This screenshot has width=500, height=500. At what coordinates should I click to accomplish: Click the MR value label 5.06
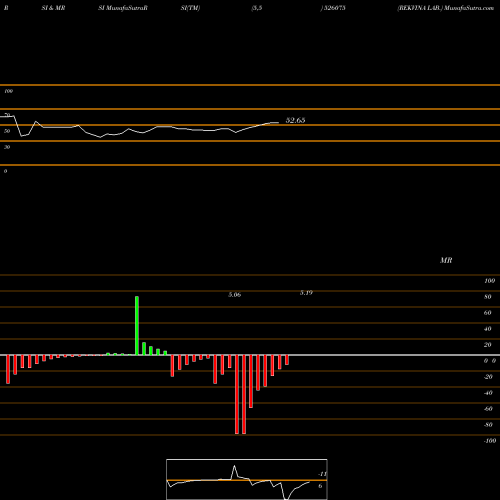click(x=235, y=295)
